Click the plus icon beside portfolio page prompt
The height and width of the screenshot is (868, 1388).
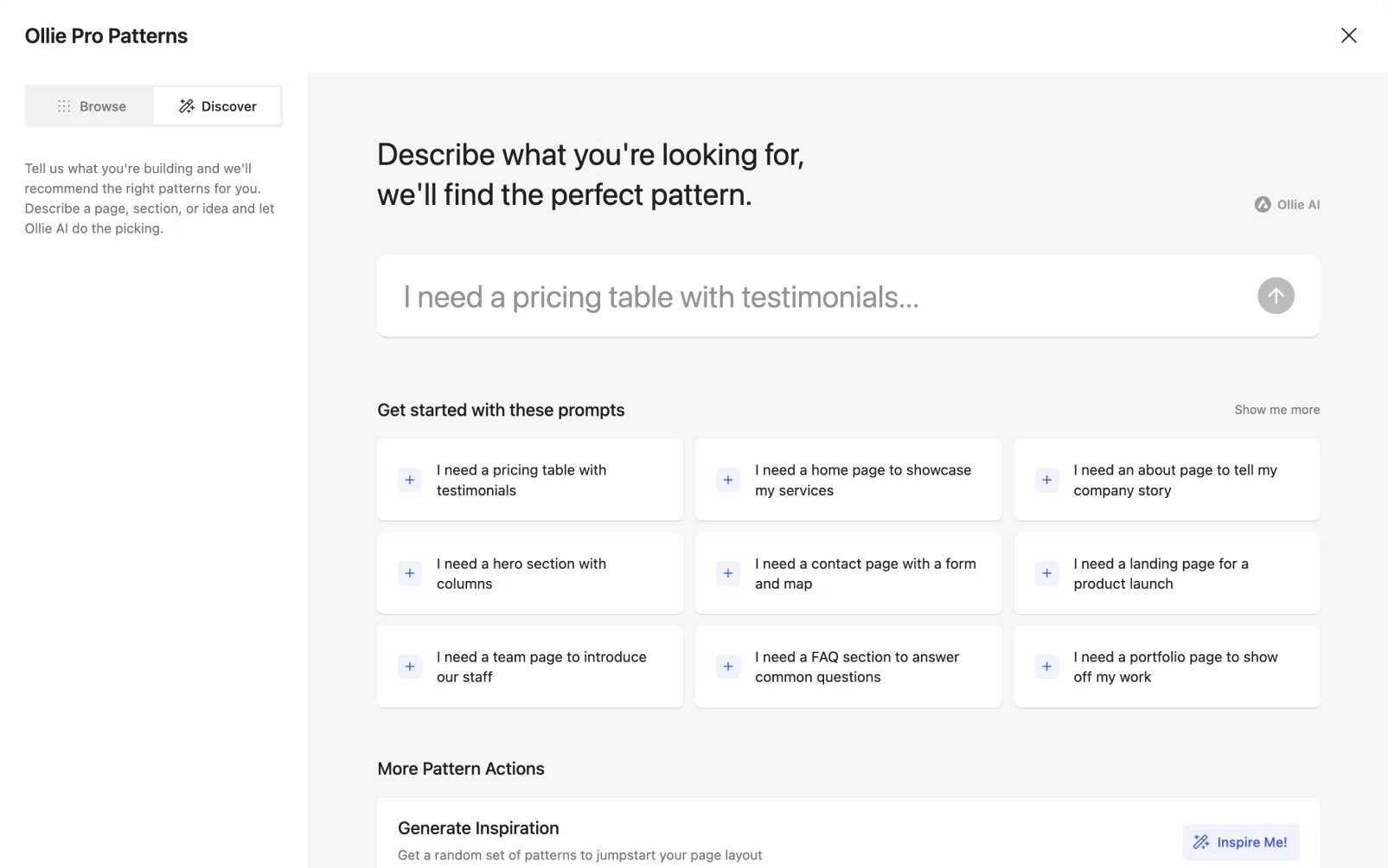pos(1046,667)
